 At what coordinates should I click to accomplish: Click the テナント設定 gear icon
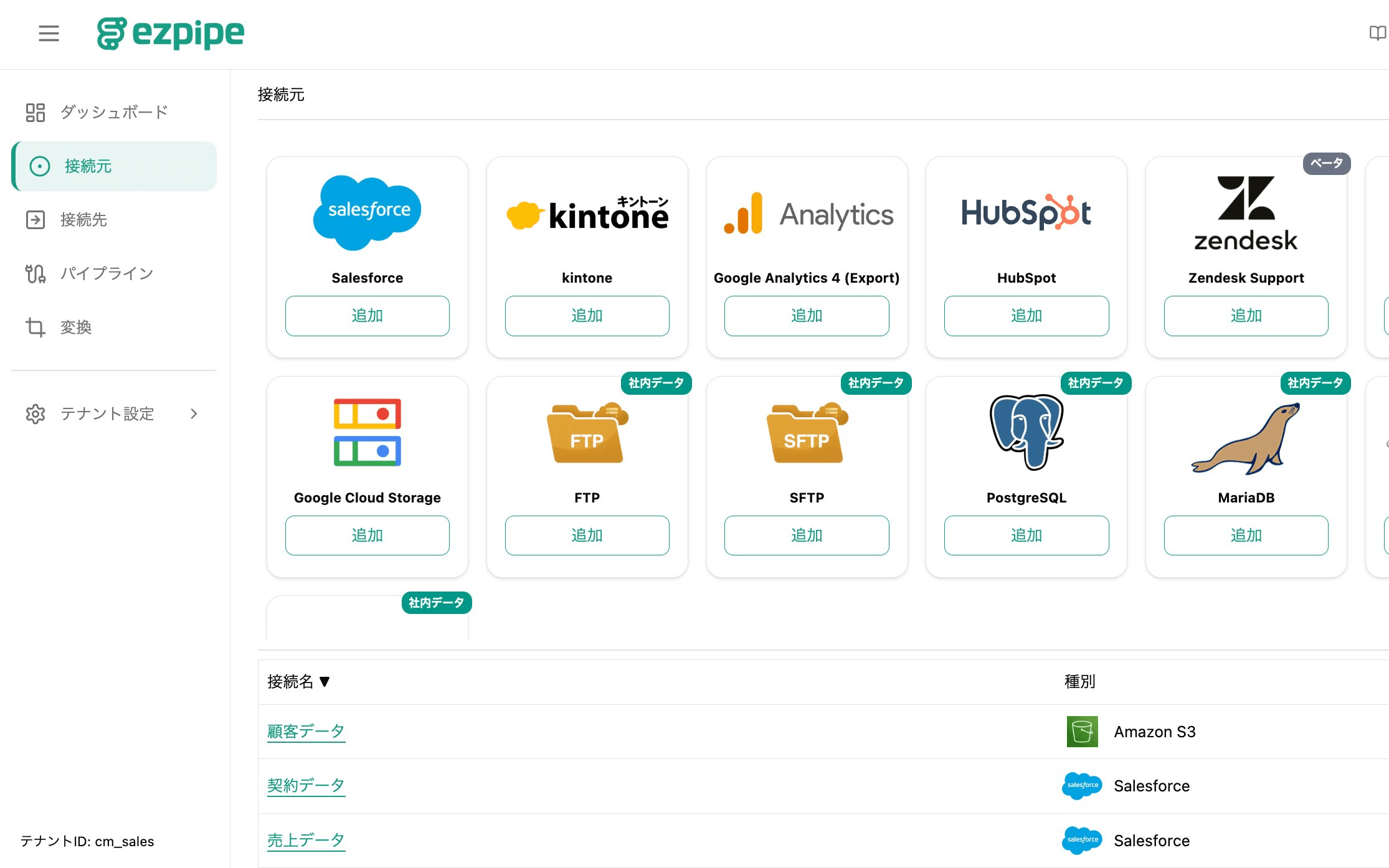[x=36, y=414]
